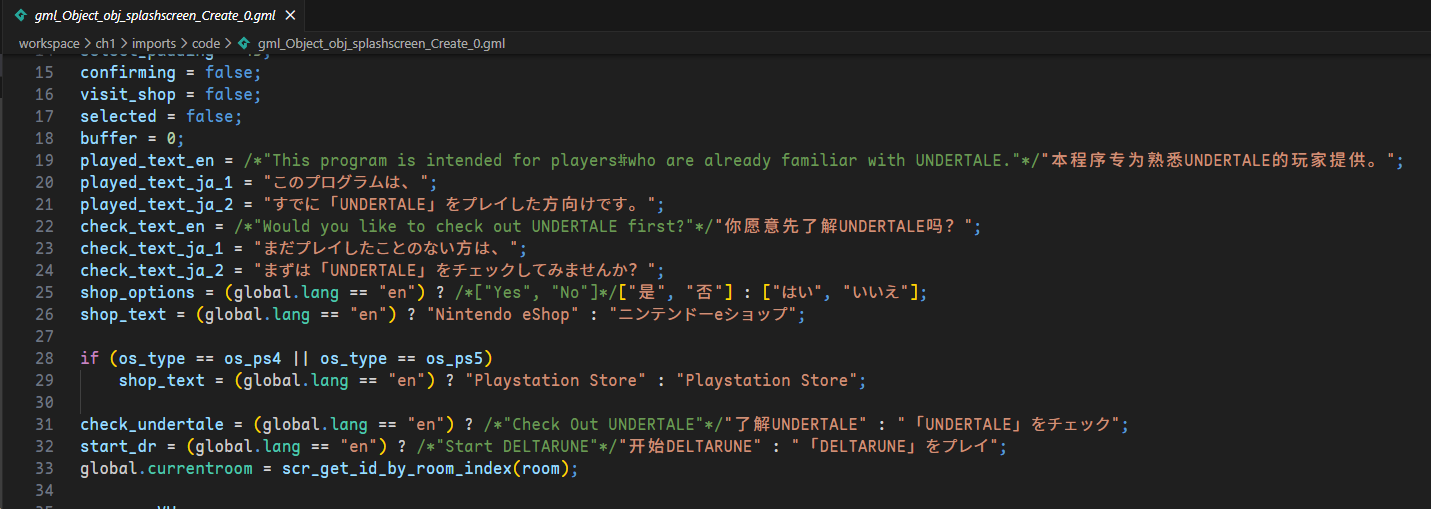Open the imports breadcrumb segment
1431x509 pixels.
click(154, 44)
